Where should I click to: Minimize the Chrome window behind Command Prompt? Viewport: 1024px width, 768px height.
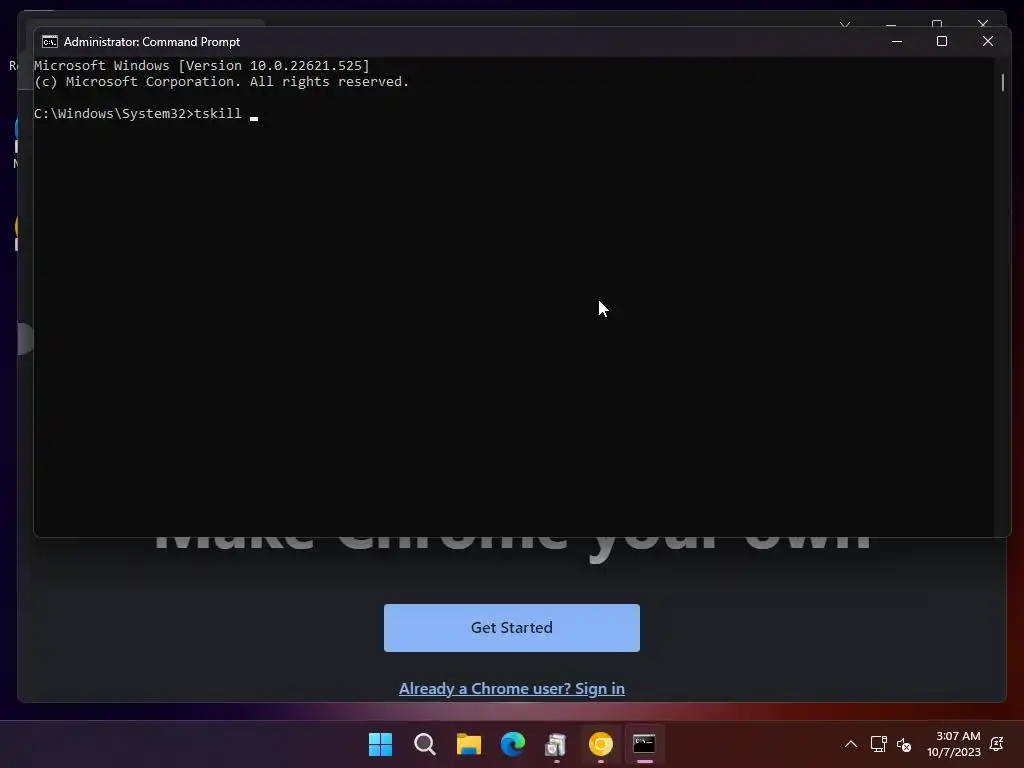click(891, 24)
